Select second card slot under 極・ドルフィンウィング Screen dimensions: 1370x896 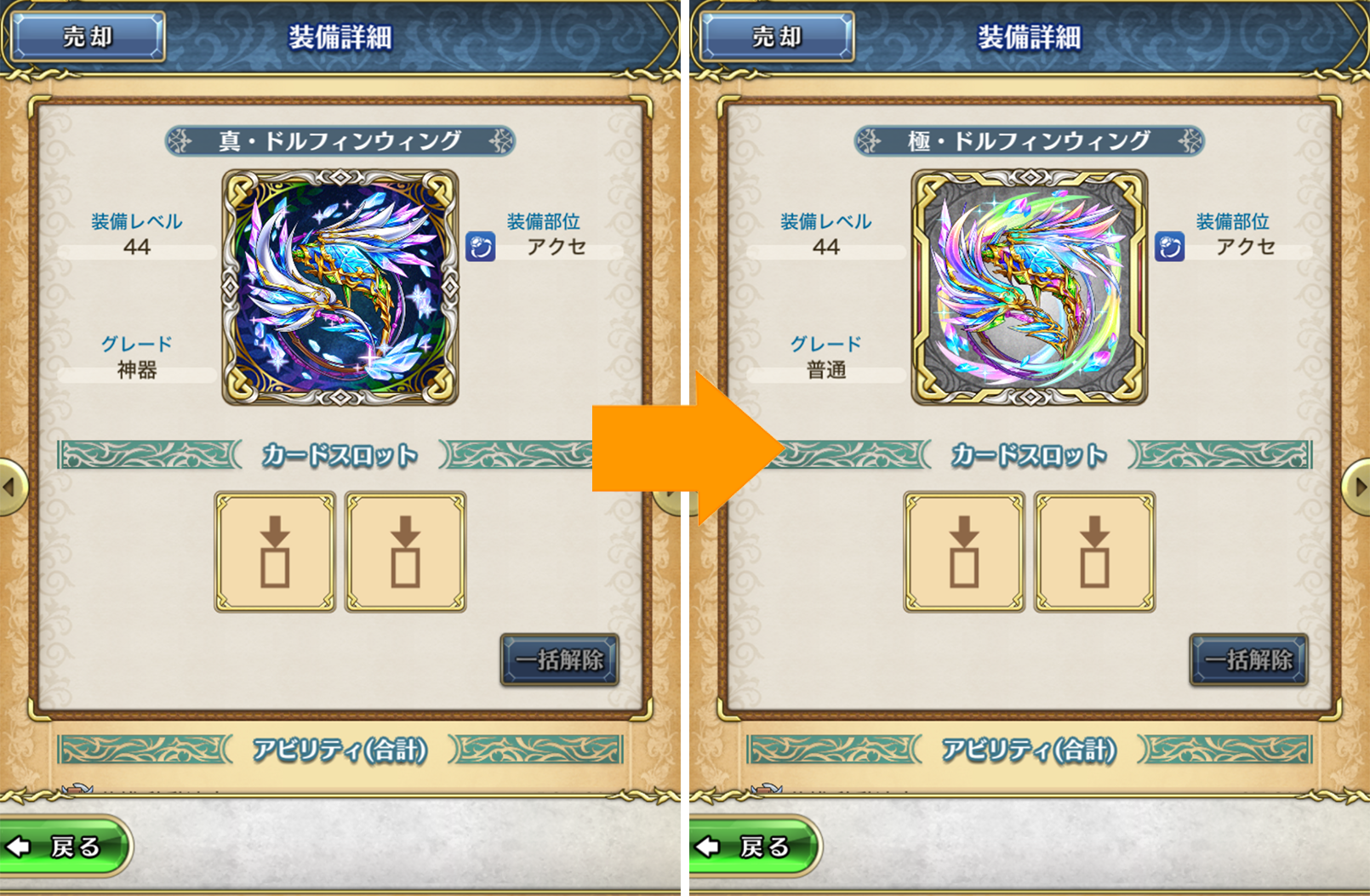1095,551
